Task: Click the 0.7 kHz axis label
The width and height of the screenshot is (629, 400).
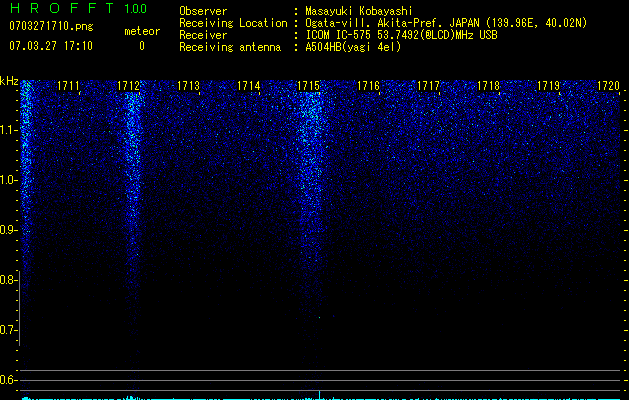Action: point(8,330)
